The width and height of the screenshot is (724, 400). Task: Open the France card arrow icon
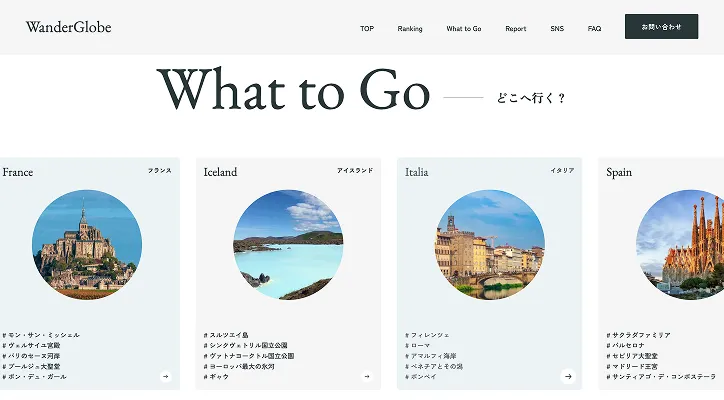point(166,376)
